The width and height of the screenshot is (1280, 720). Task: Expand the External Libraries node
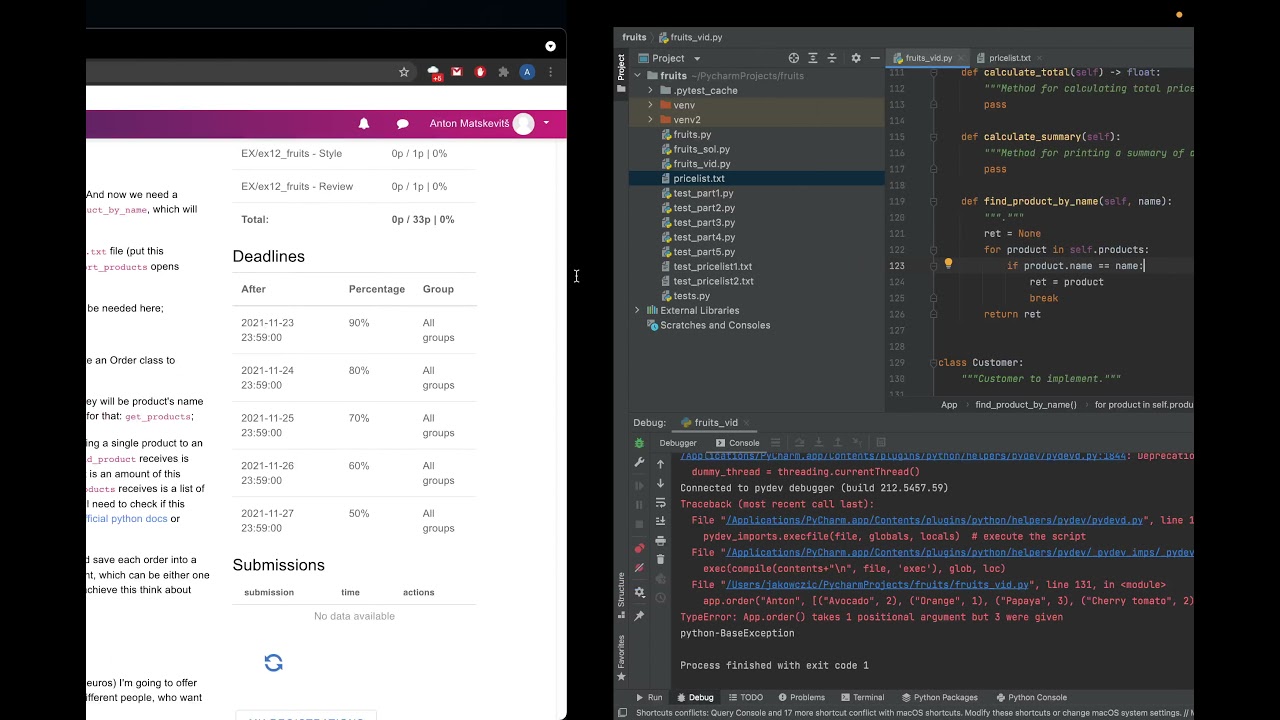tap(637, 310)
